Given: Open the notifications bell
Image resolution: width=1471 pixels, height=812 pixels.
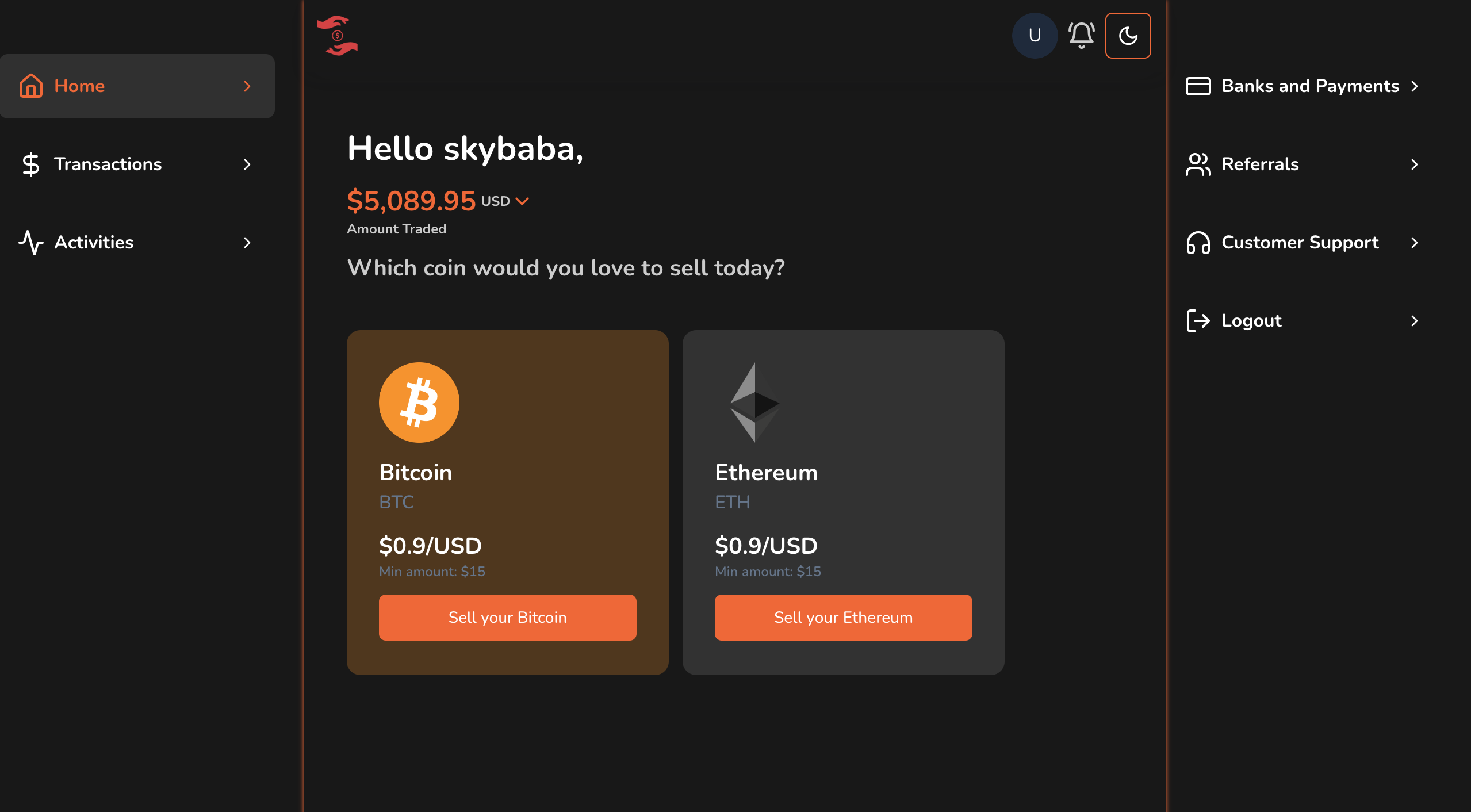Looking at the screenshot, I should [1081, 36].
